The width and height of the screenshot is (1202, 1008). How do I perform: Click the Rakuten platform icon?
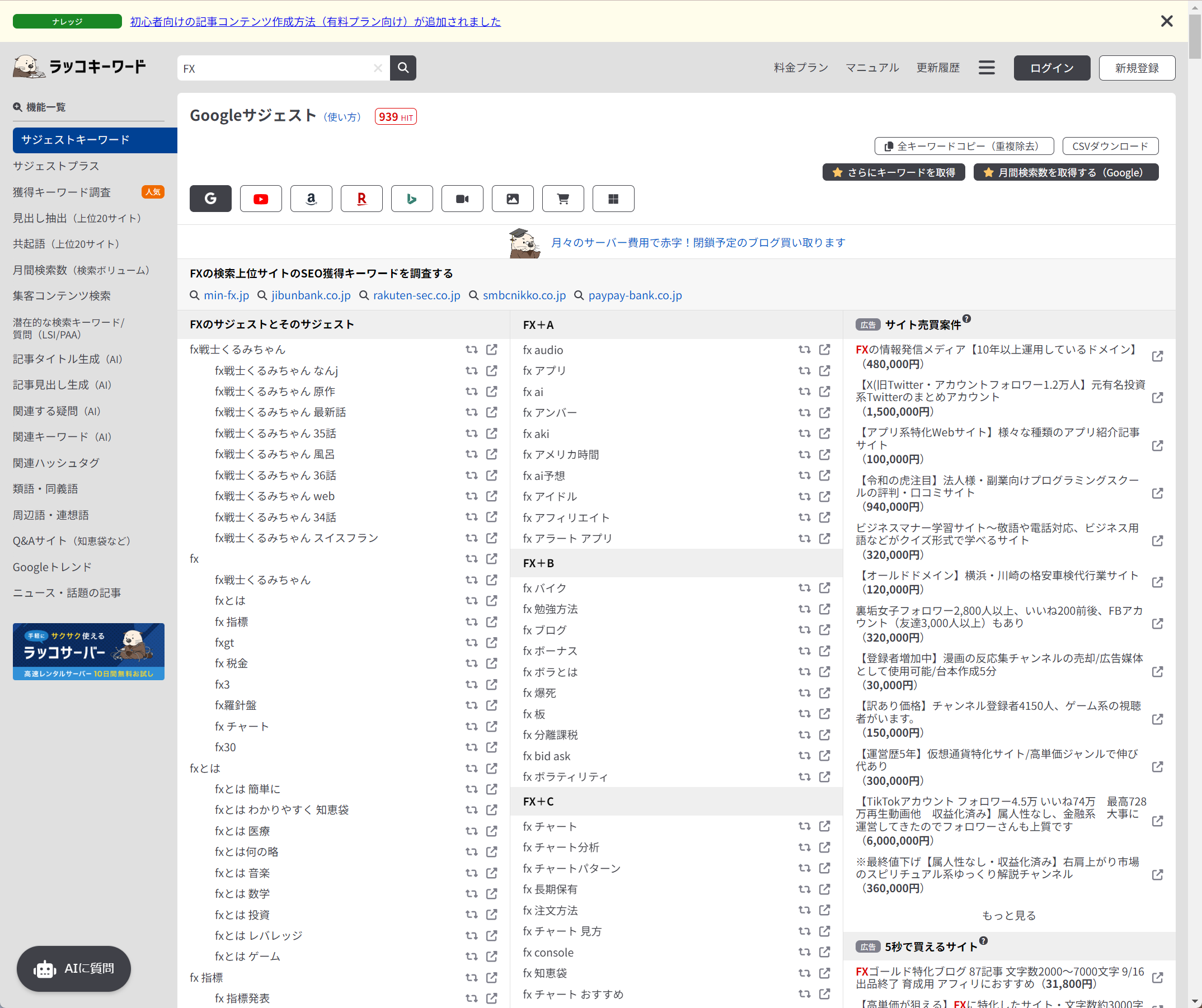pos(361,199)
